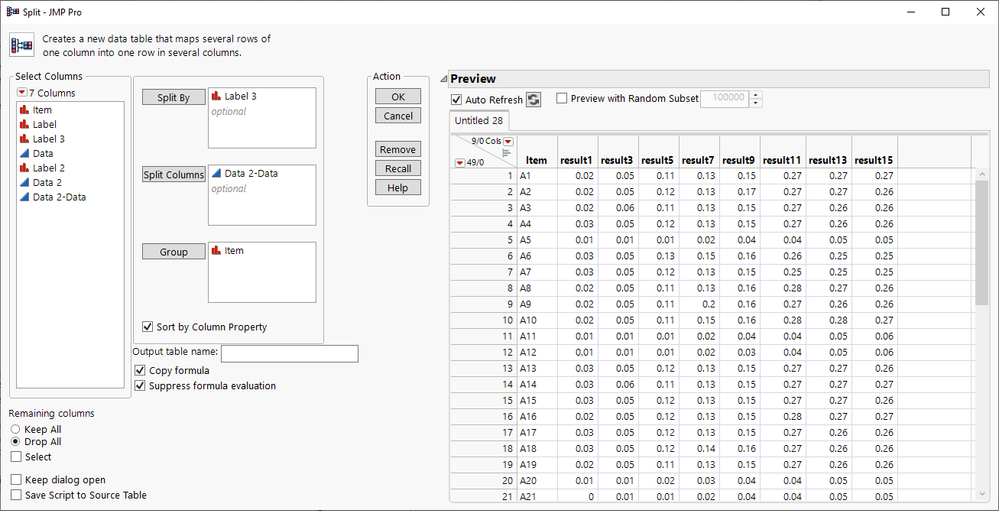Screen dimensions: 999x511
Task: Open the 9/0 Cols red triangle menu
Action: pos(507,142)
